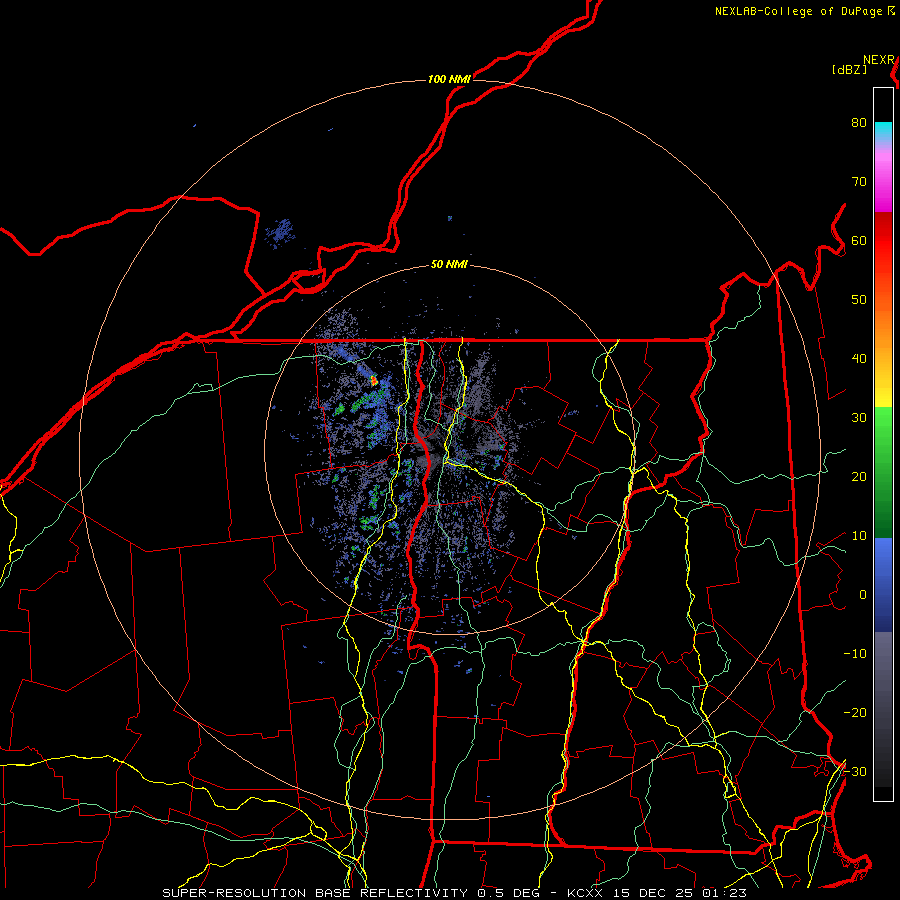Click the green segment of the color bar
900x900 pixels.
coord(883,472)
